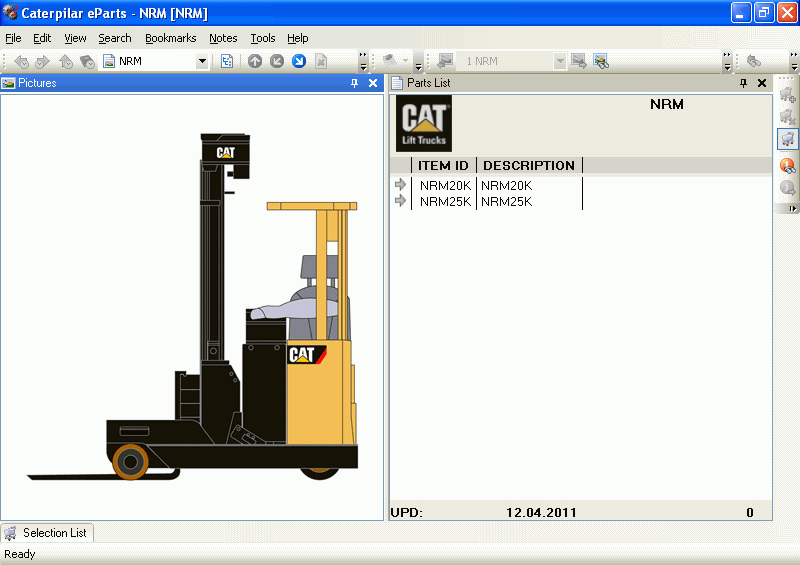Click the gray up arrow circle icon
The image size is (800, 565).
click(255, 61)
